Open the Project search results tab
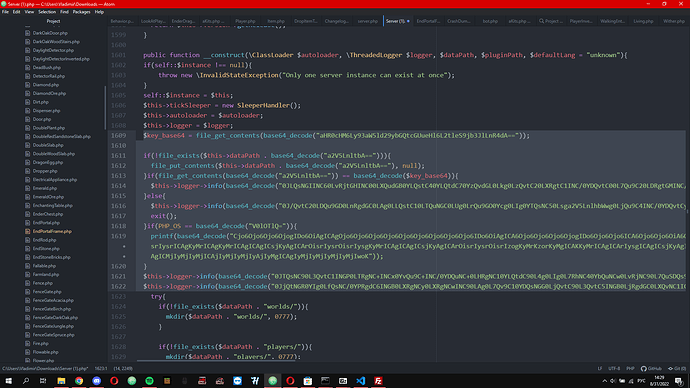The image size is (690, 388). [551, 21]
